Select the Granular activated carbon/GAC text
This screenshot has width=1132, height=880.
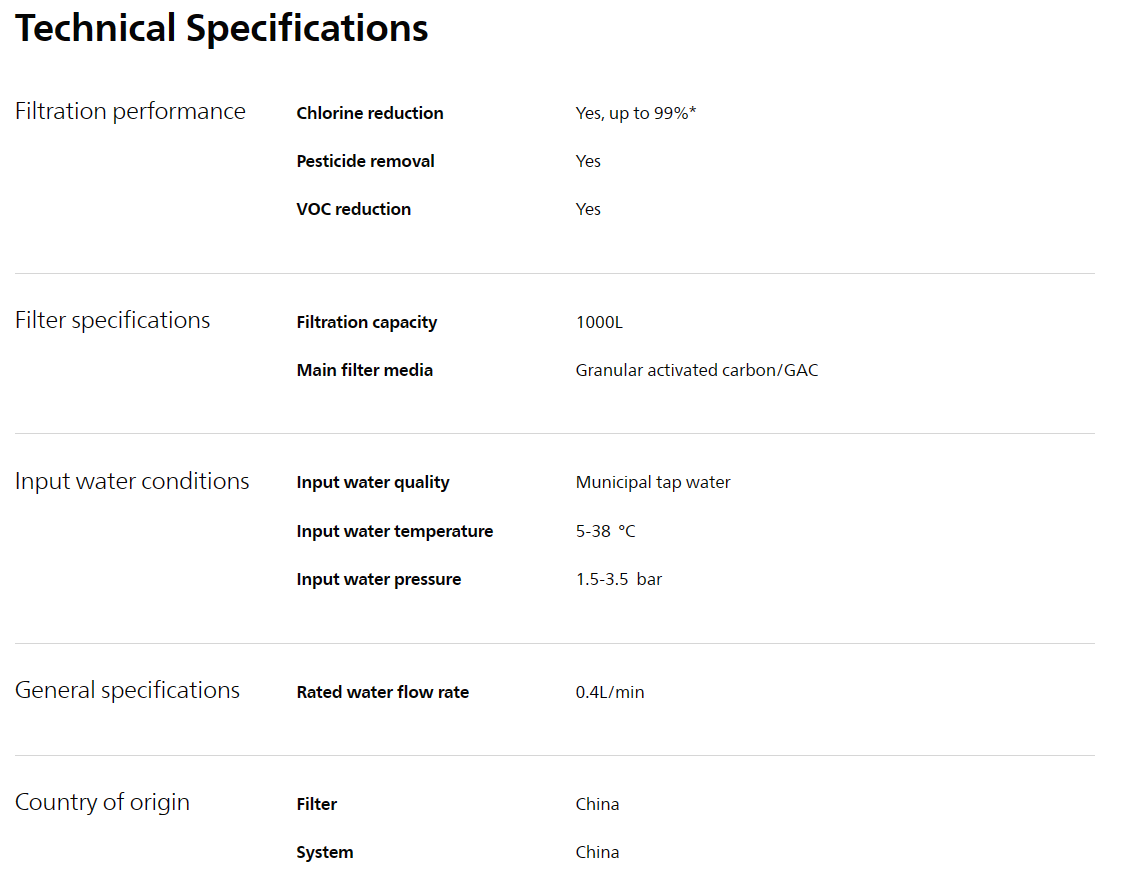pyautogui.click(x=697, y=370)
